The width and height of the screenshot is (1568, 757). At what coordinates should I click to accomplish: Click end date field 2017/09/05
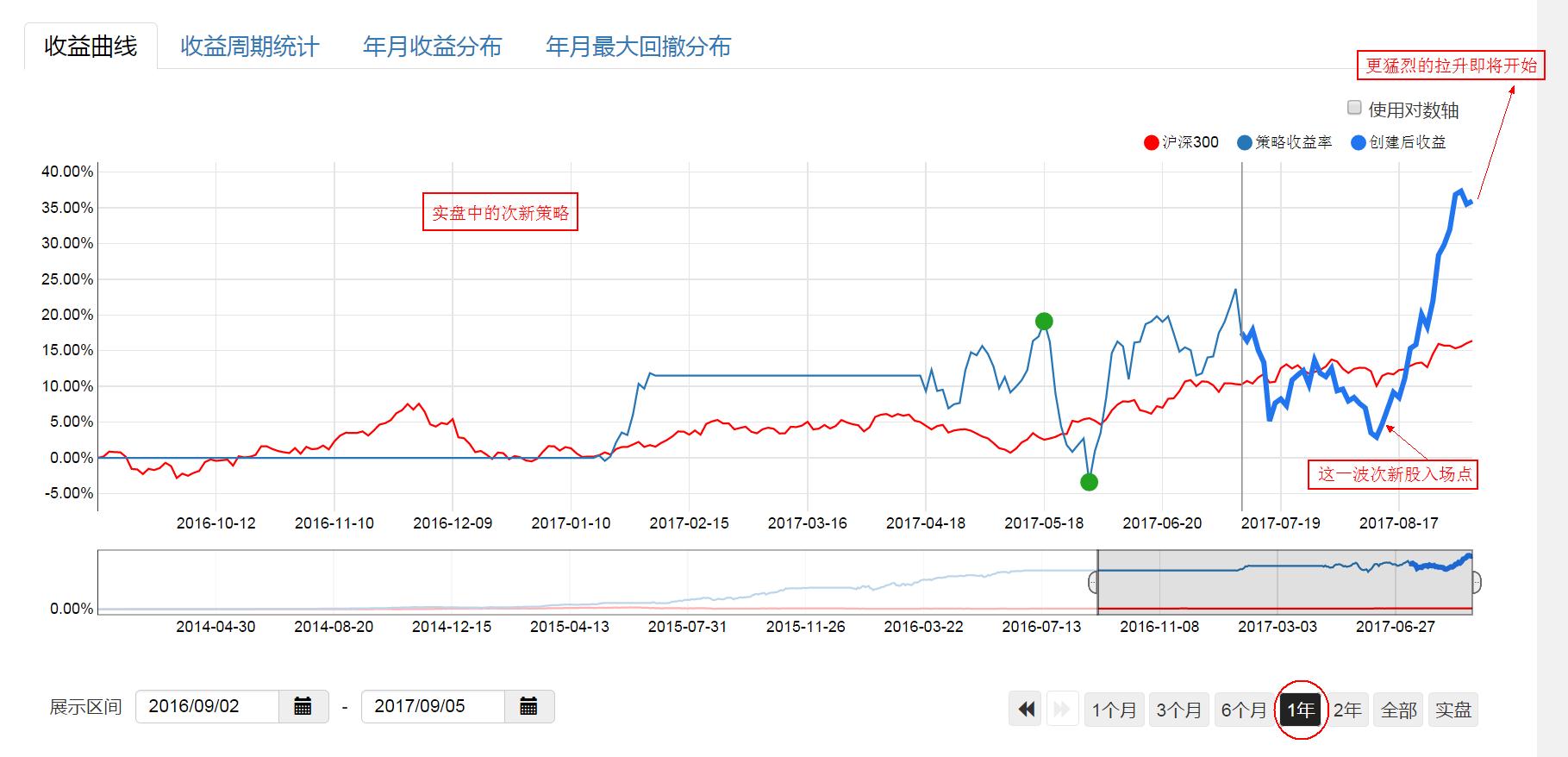(x=434, y=707)
